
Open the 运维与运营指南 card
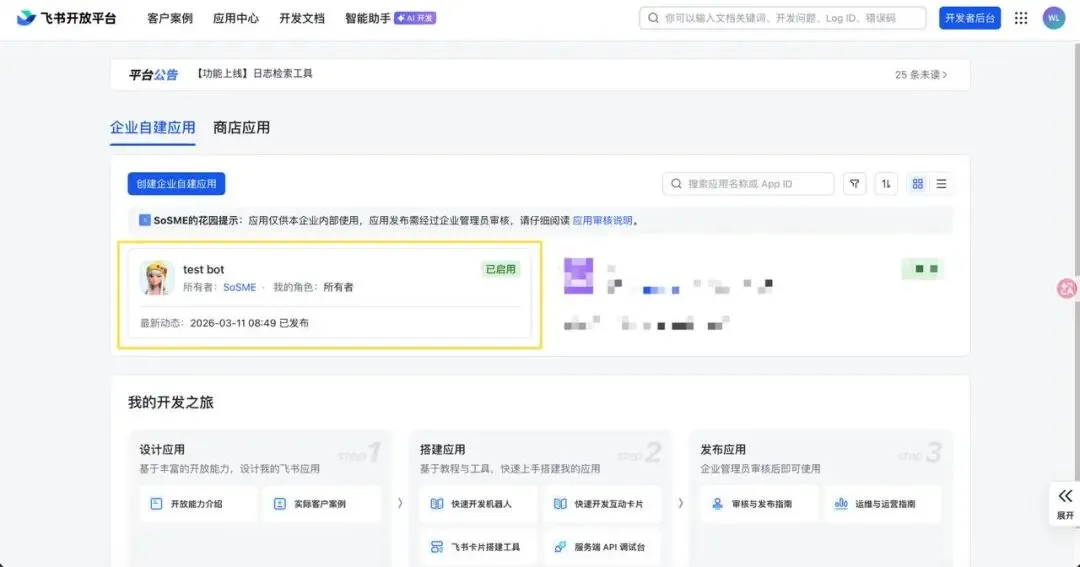(x=883, y=504)
